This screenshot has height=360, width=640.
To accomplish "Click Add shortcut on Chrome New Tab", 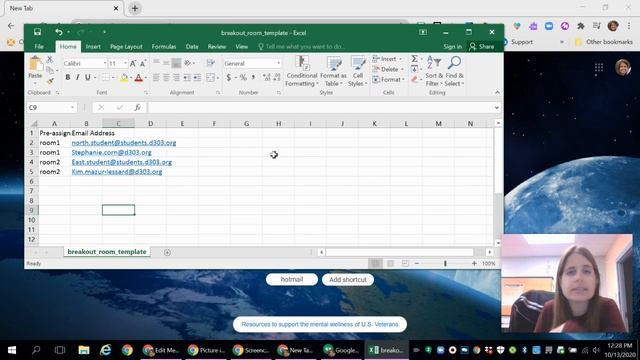I will tap(348, 279).
